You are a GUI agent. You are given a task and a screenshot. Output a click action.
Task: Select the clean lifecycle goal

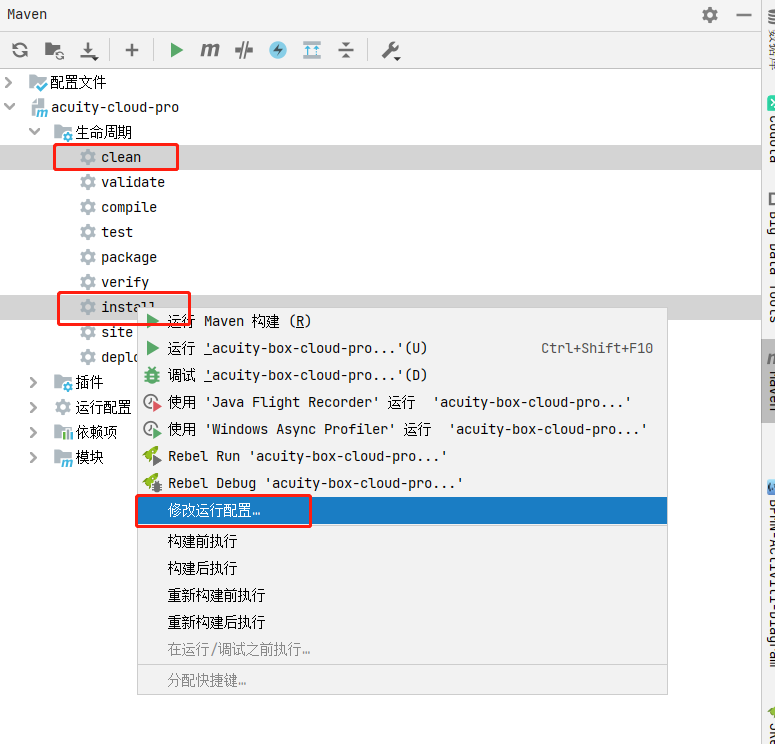(120, 157)
